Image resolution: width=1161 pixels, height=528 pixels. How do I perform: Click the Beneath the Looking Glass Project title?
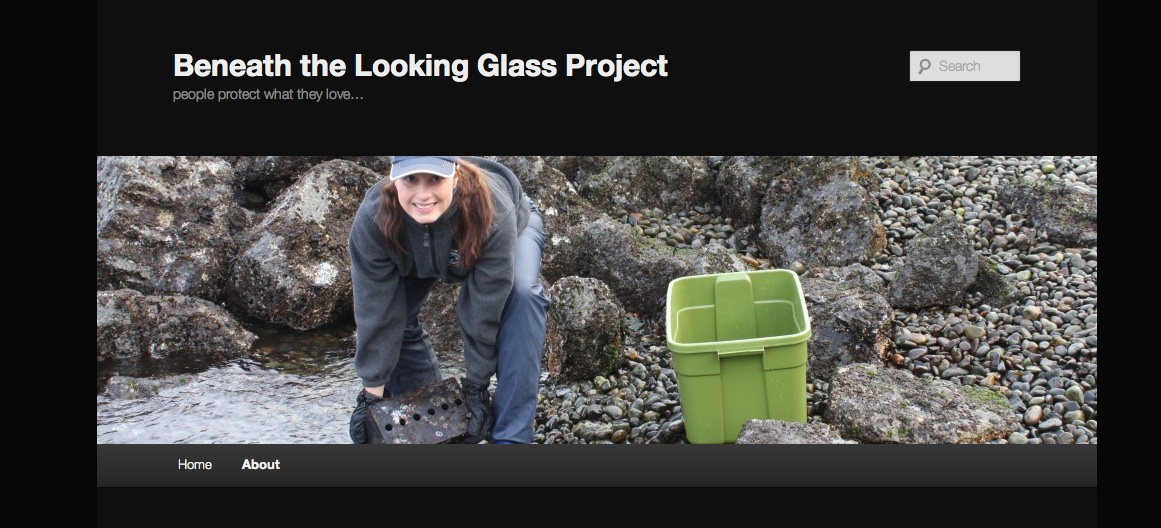pyautogui.click(x=420, y=66)
